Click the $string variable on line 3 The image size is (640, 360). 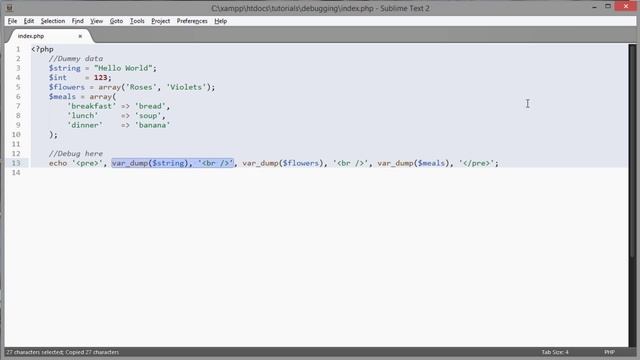64,68
